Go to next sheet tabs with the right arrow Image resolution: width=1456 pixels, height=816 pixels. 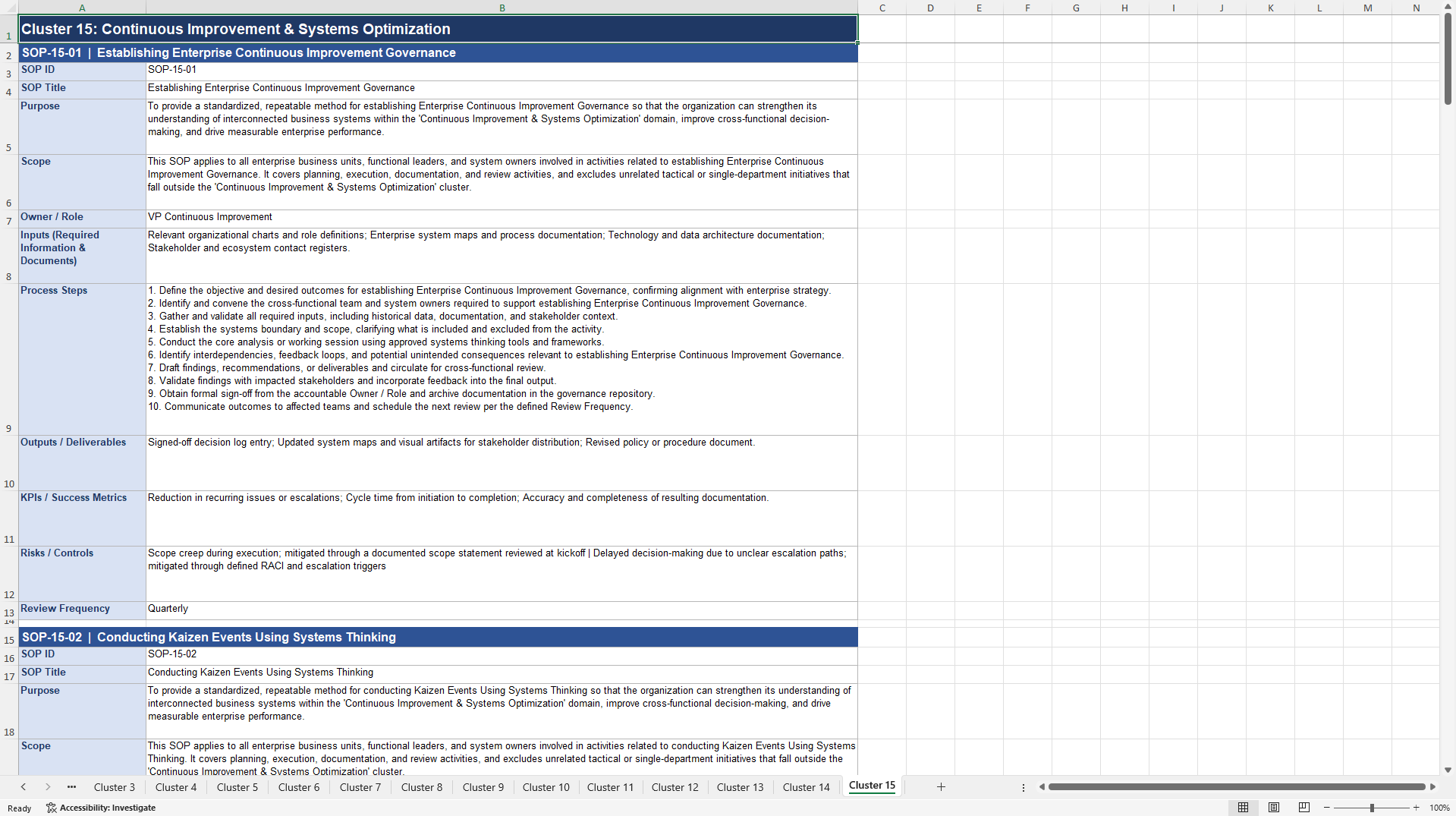click(x=48, y=787)
